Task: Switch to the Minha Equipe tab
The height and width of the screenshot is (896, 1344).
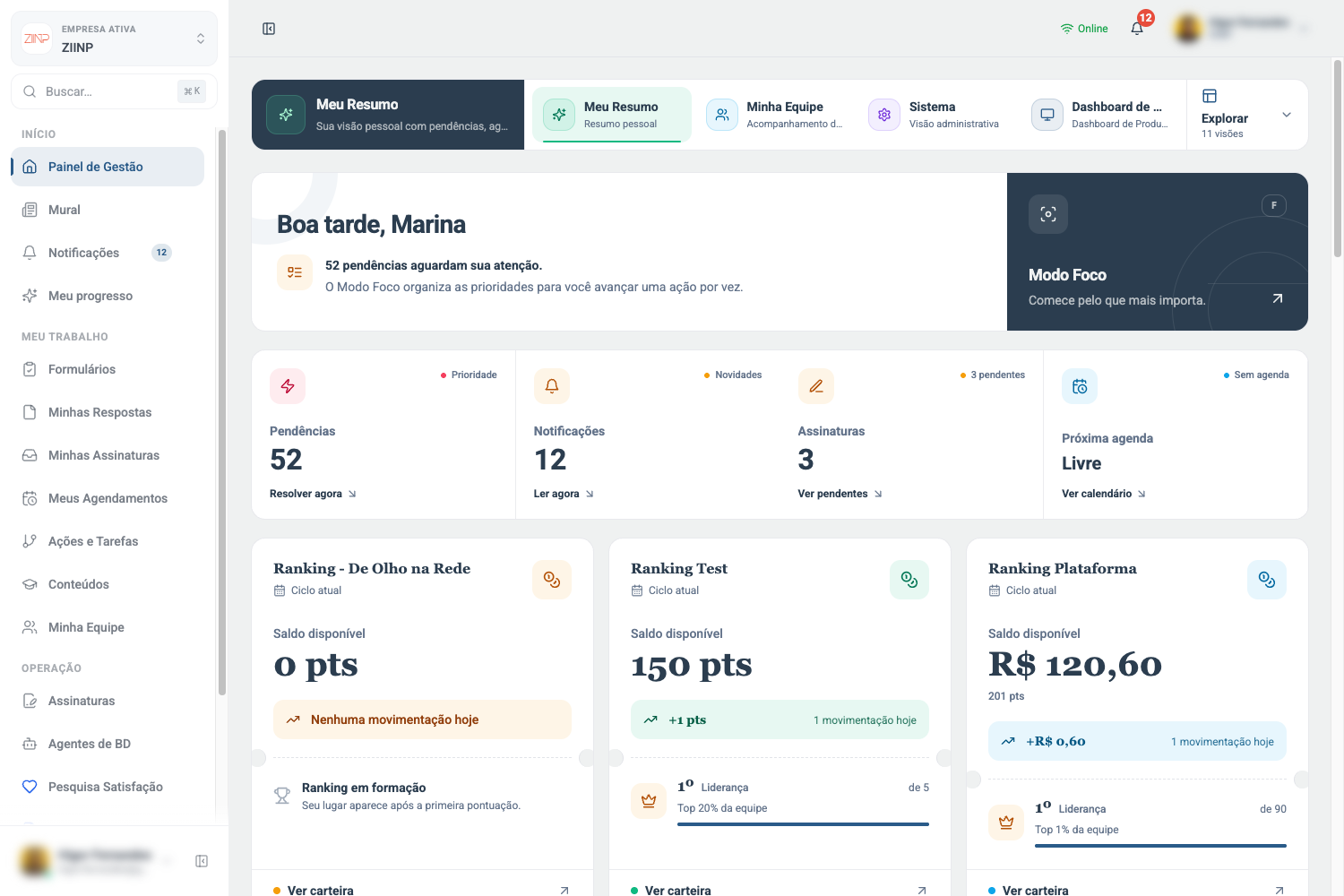Action: 774,115
